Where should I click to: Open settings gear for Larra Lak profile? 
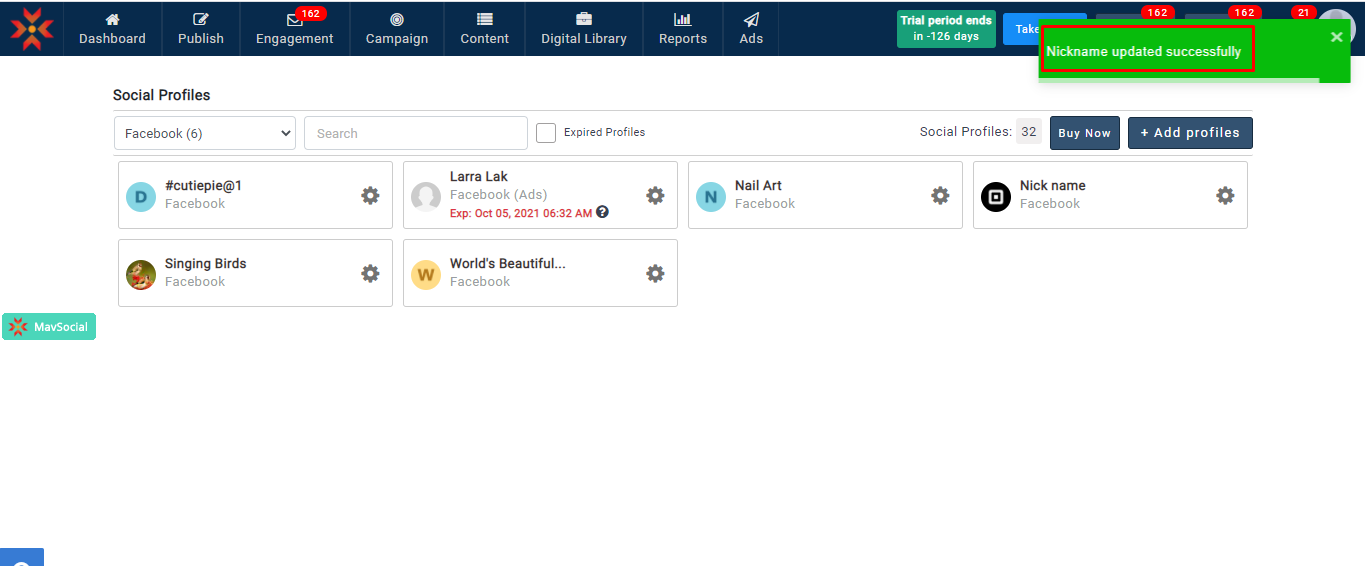tap(655, 195)
